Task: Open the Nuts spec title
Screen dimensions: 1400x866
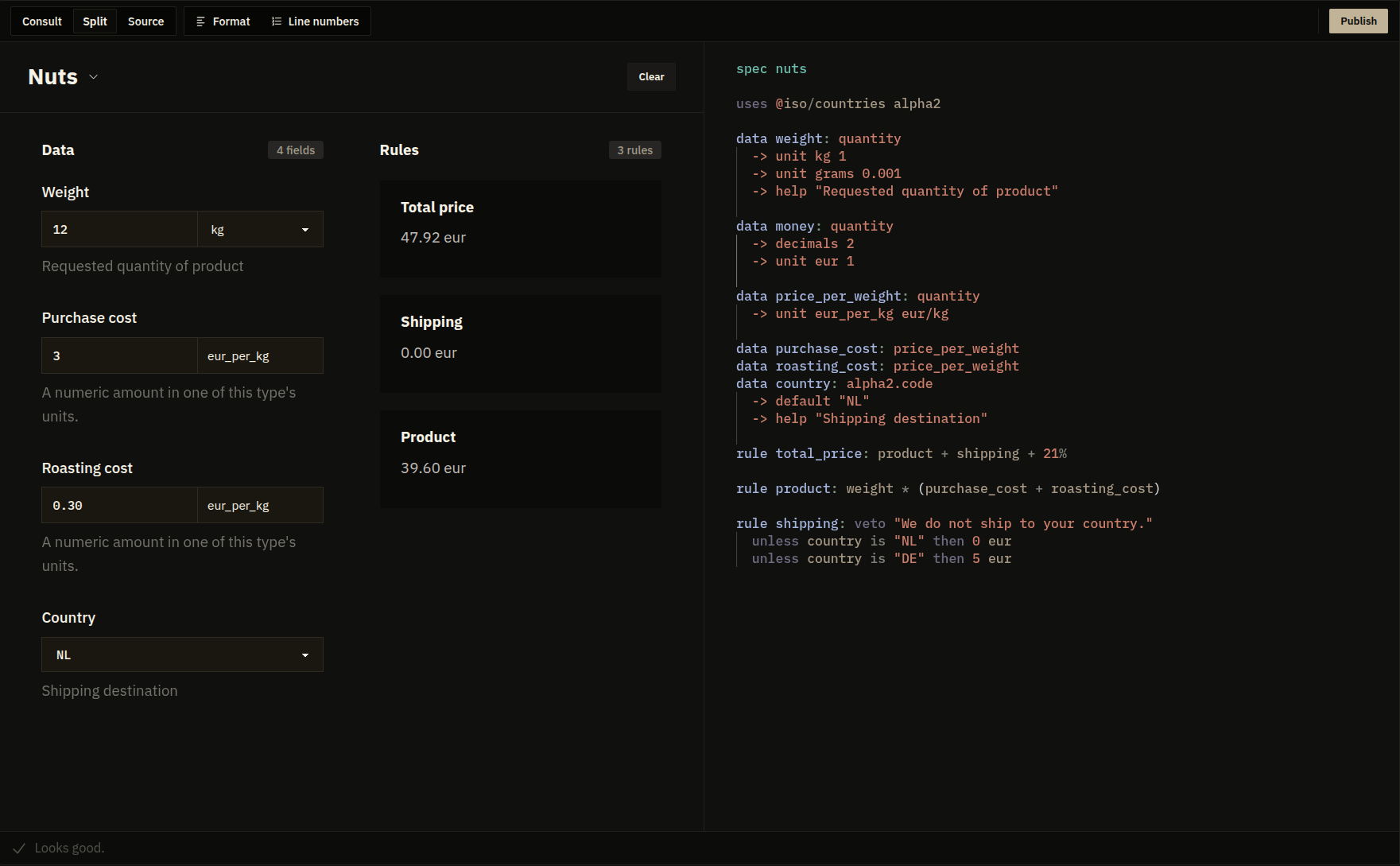Action: 53,77
